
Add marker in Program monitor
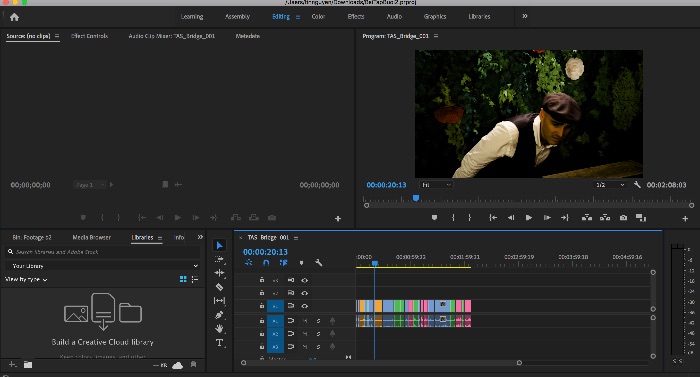click(434, 218)
